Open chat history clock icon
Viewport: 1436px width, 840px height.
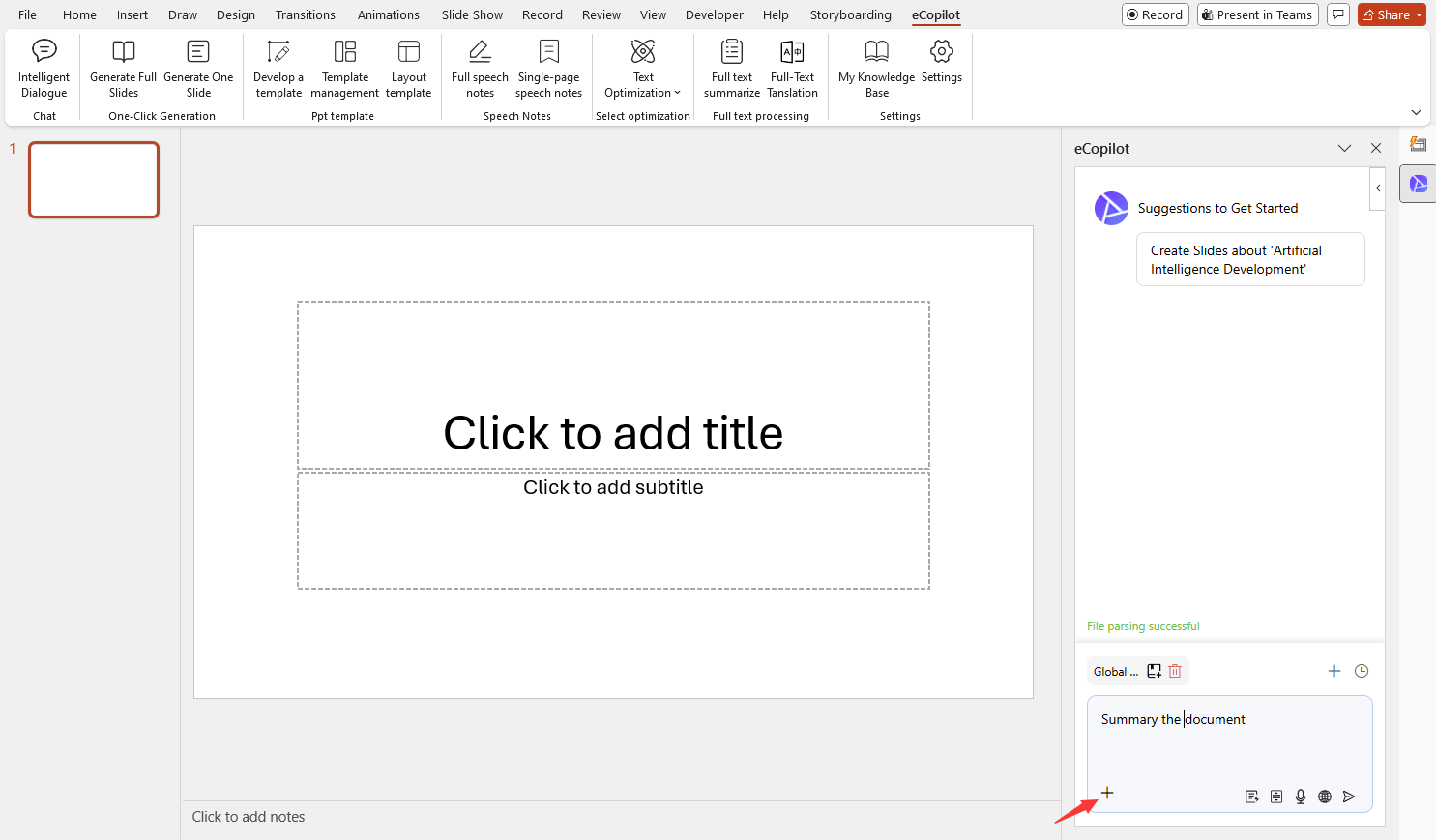tap(1362, 671)
